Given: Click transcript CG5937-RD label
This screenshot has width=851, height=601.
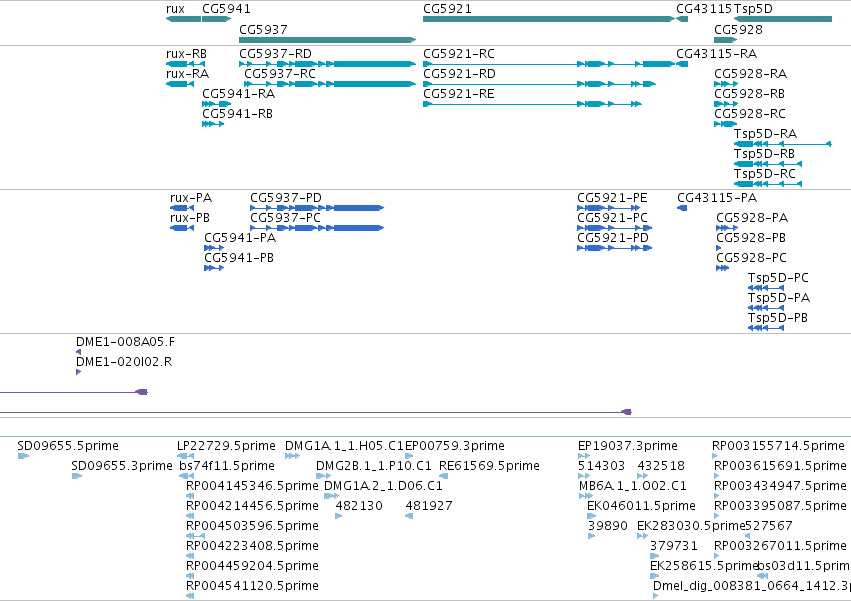Looking at the screenshot, I should pyautogui.click(x=275, y=54).
